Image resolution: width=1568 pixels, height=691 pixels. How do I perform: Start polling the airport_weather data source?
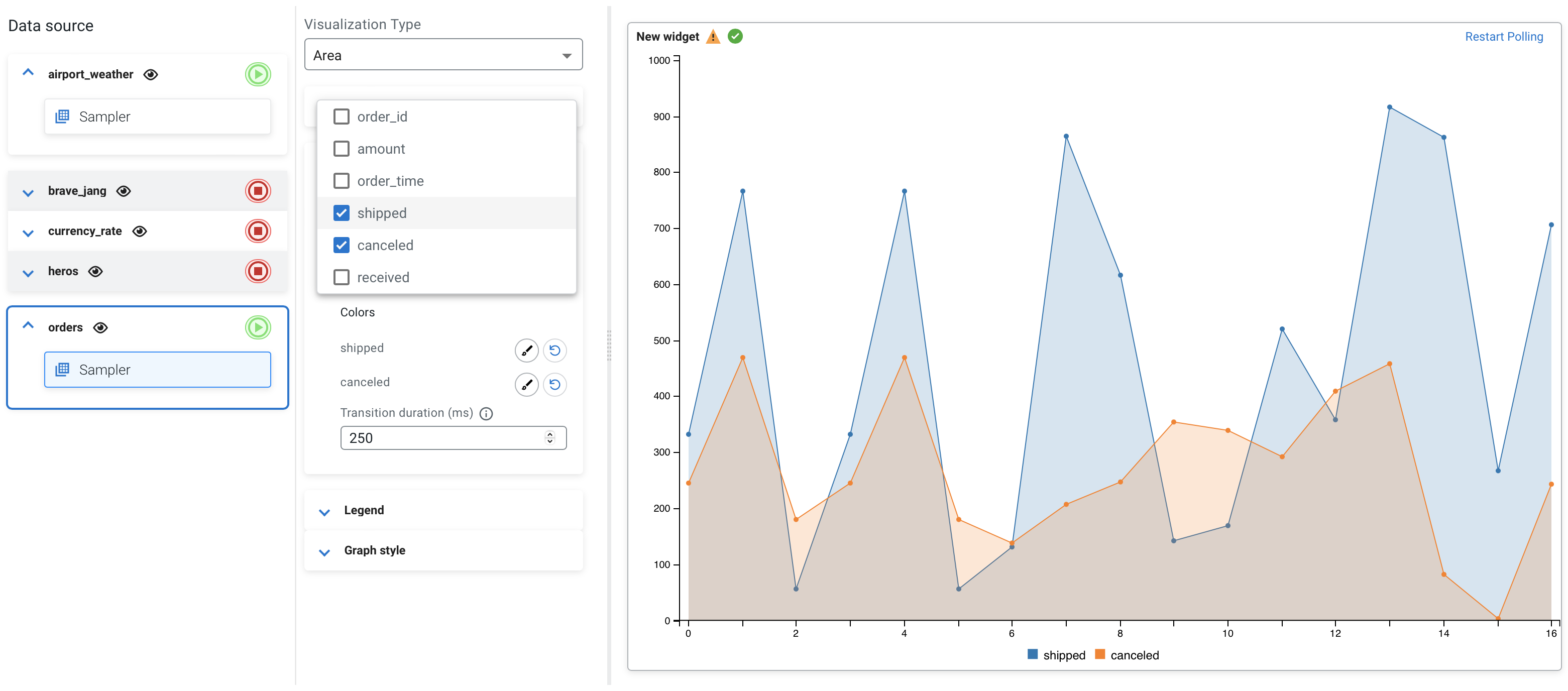pos(258,74)
